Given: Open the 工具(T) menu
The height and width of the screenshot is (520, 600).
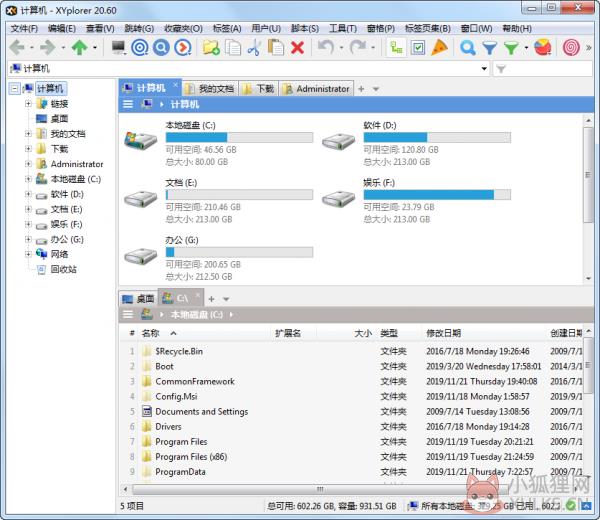Looking at the screenshot, I should tap(343, 29).
